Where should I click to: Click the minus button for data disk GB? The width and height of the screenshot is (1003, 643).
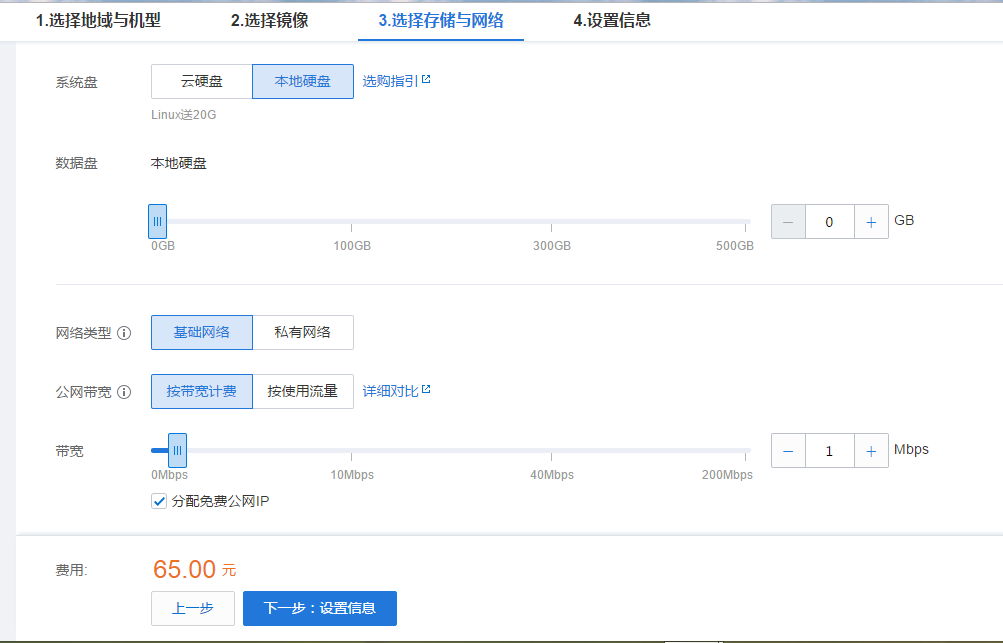click(788, 222)
